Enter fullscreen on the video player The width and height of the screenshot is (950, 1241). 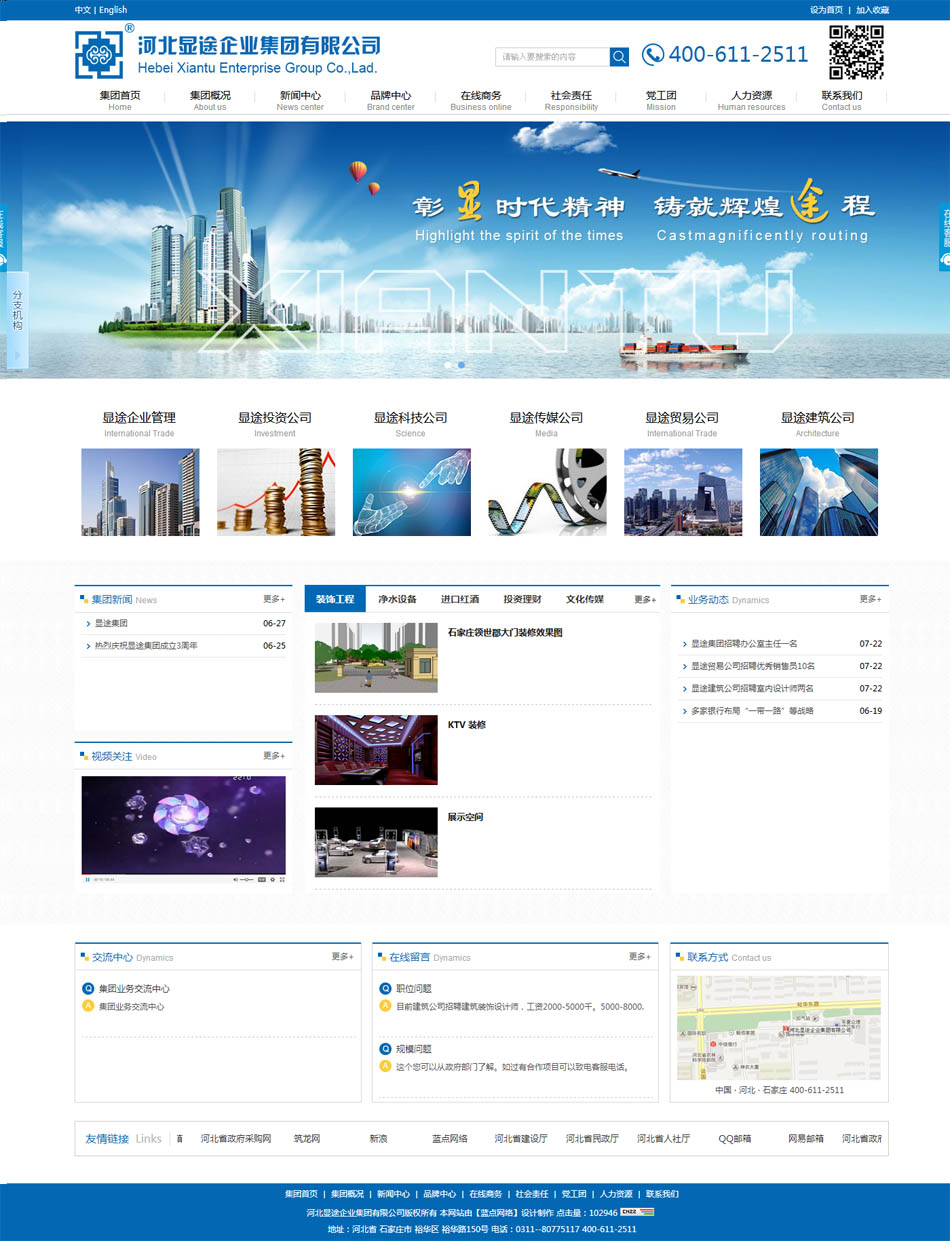282,879
